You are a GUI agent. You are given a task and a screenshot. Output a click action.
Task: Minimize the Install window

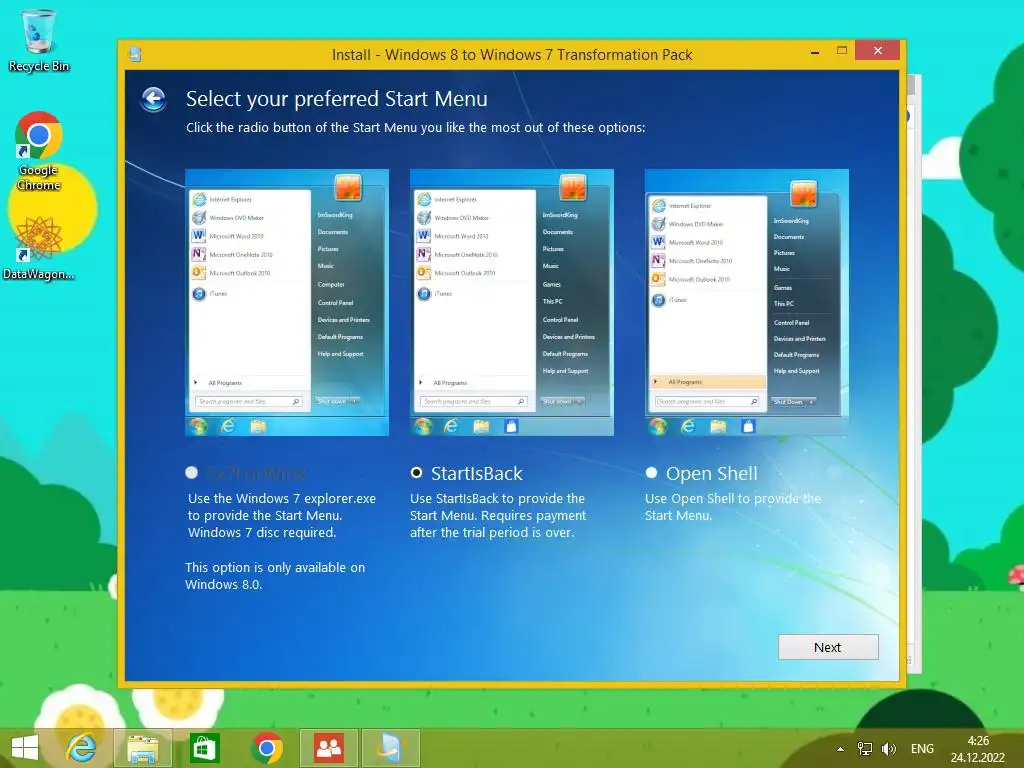[815, 52]
